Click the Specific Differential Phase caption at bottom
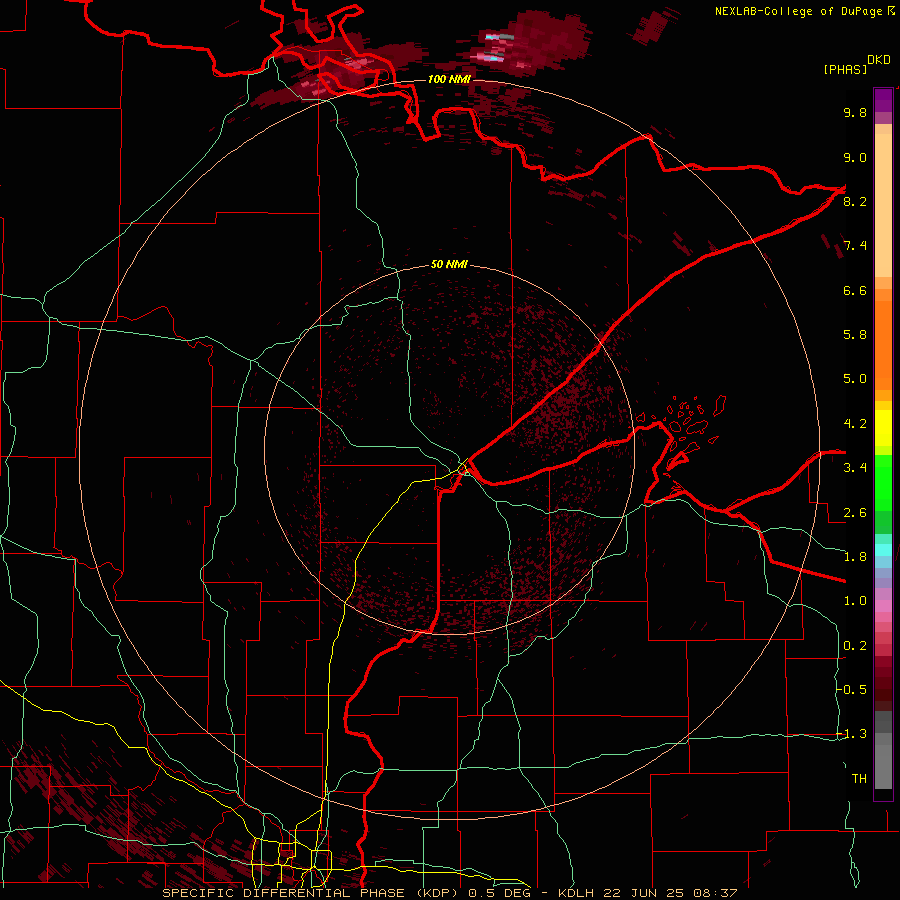900x900 pixels. [449, 893]
